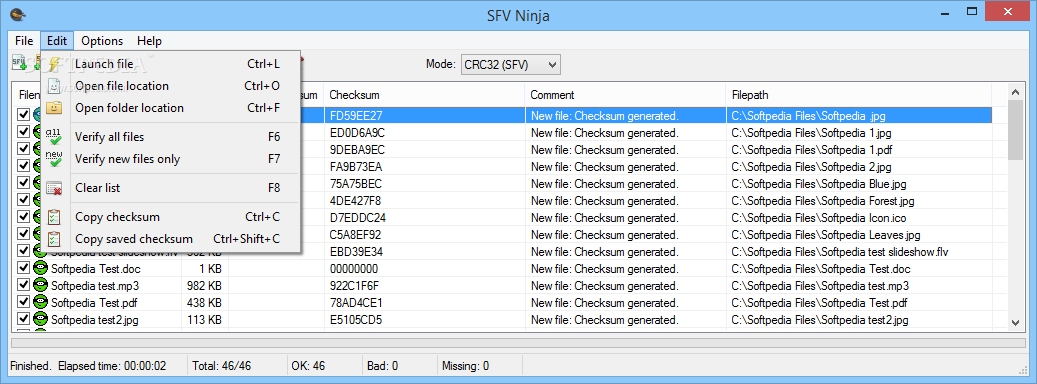This screenshot has width=1037, height=384.
Task: Close the open Edit menu
Action: 57,40
